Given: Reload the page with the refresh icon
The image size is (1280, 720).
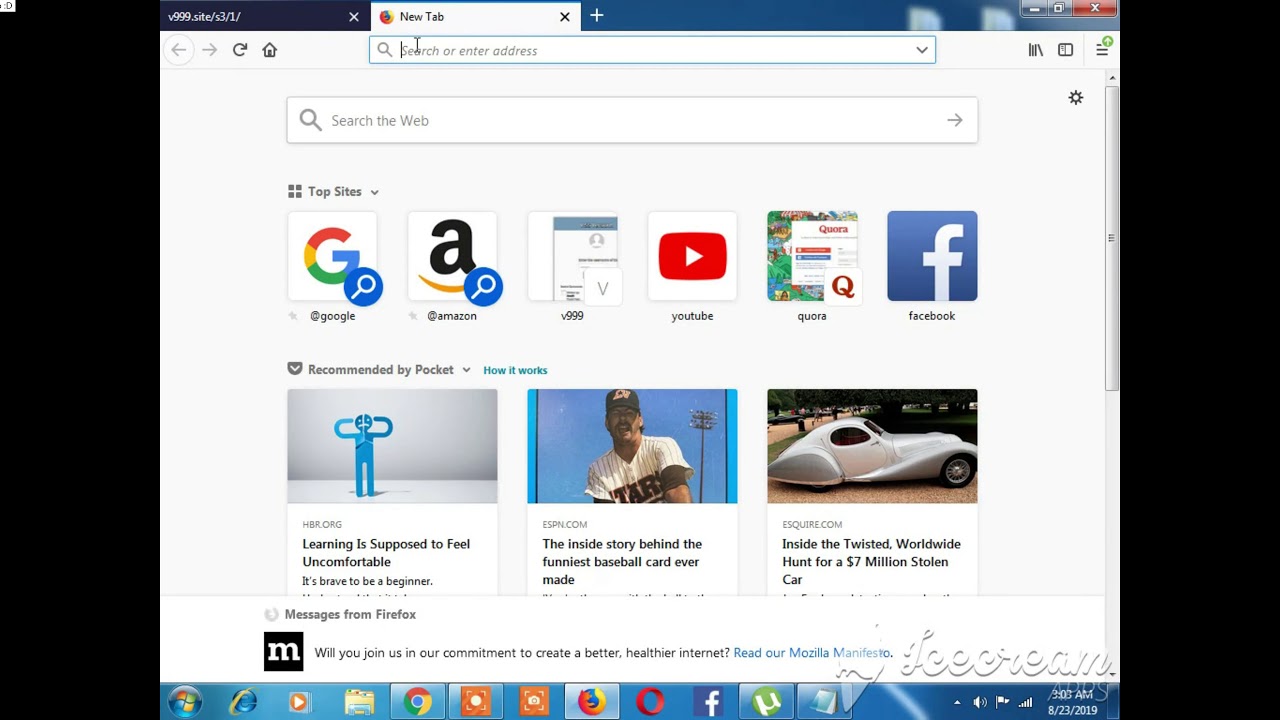Looking at the screenshot, I should click(x=240, y=50).
